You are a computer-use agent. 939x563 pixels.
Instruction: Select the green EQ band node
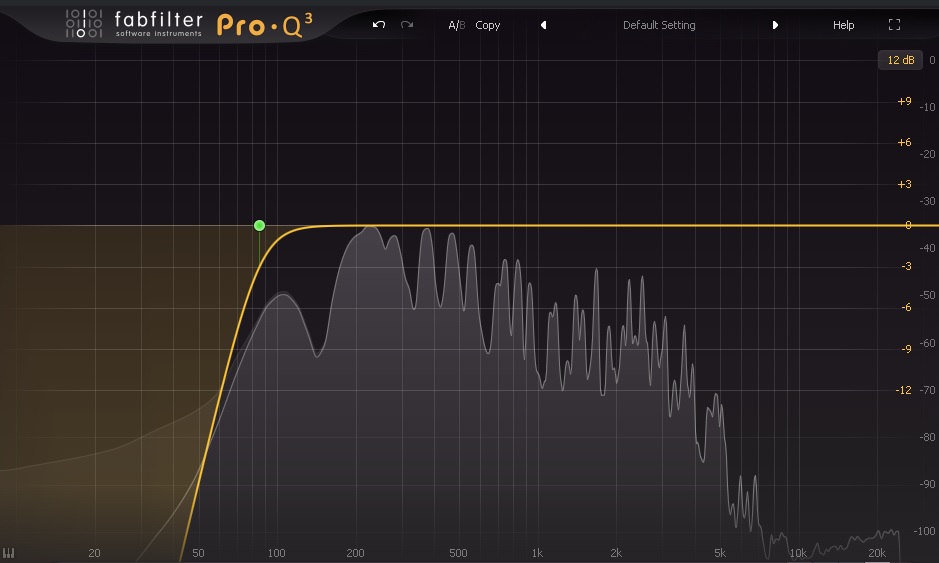coord(259,225)
